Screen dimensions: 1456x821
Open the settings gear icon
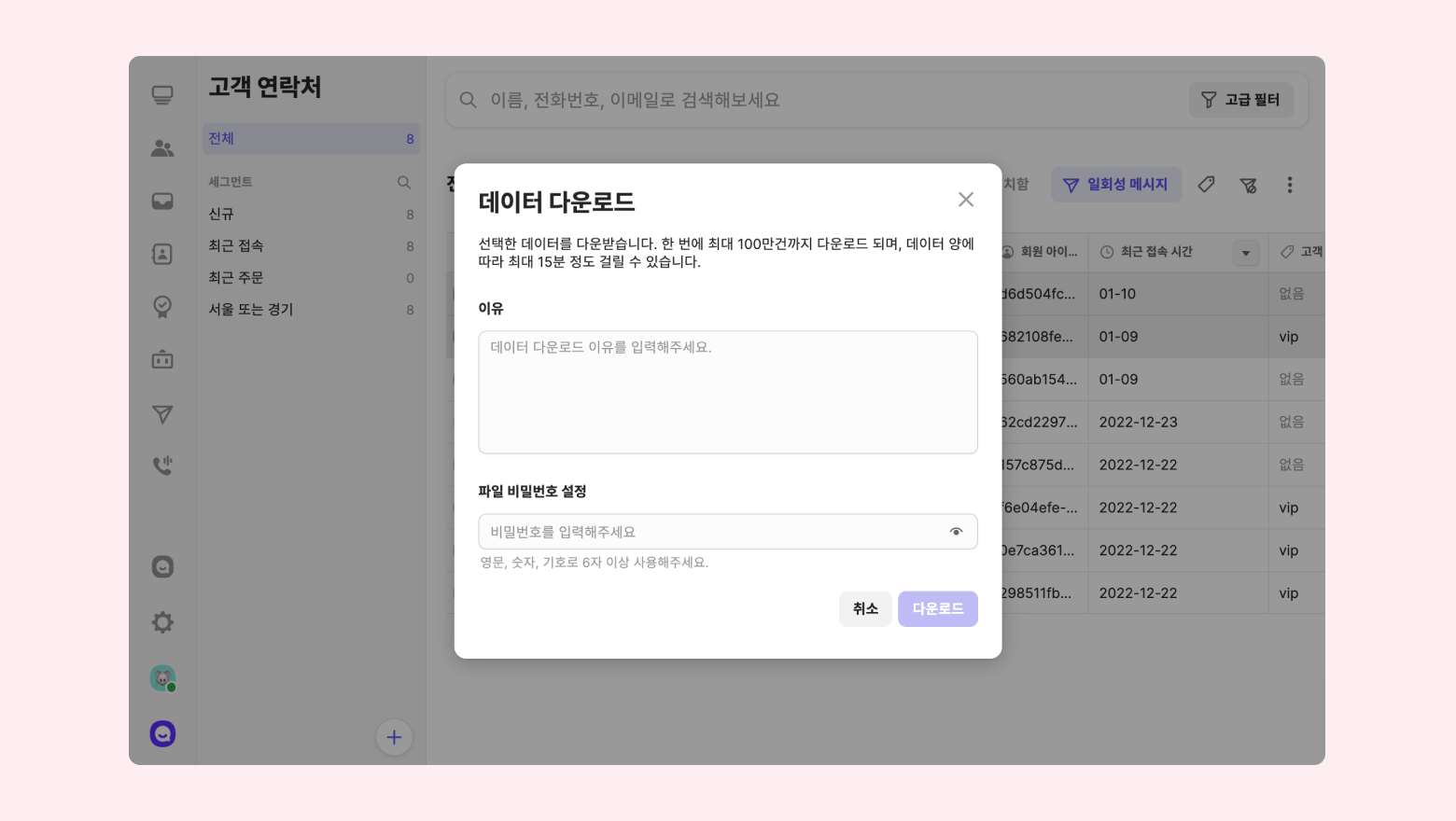162,622
